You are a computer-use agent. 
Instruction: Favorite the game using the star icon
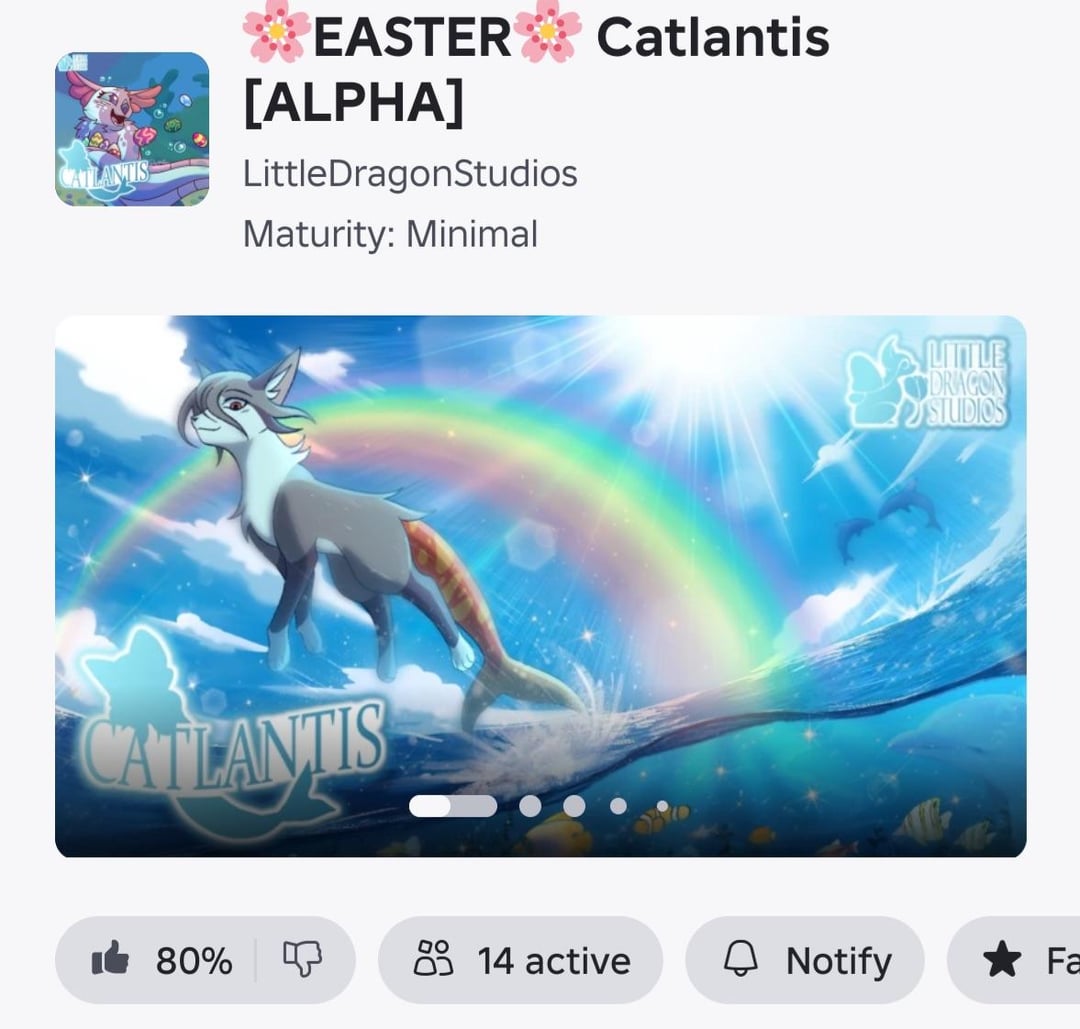[x=1001, y=959]
